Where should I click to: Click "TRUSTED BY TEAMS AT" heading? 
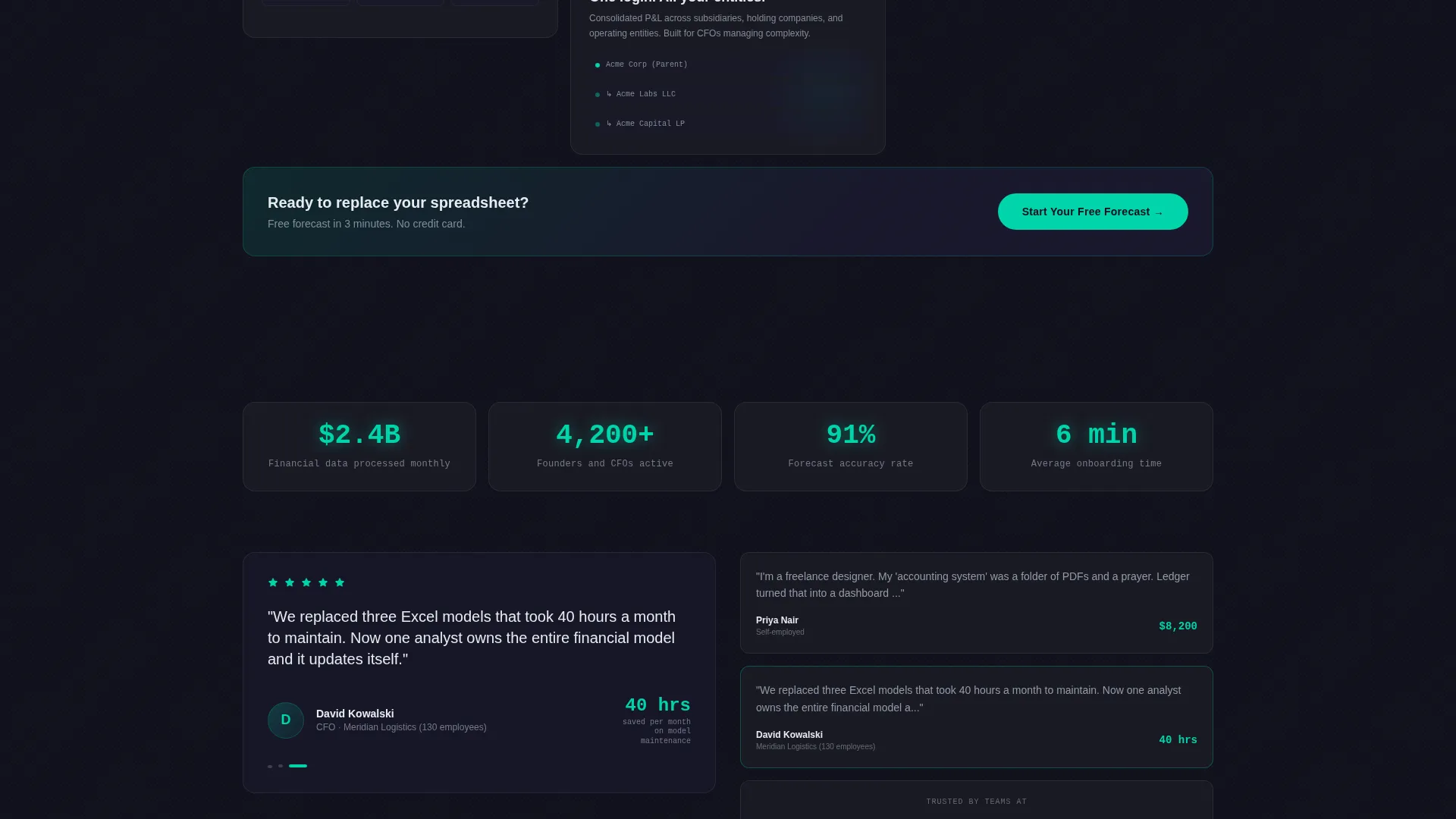(x=977, y=802)
